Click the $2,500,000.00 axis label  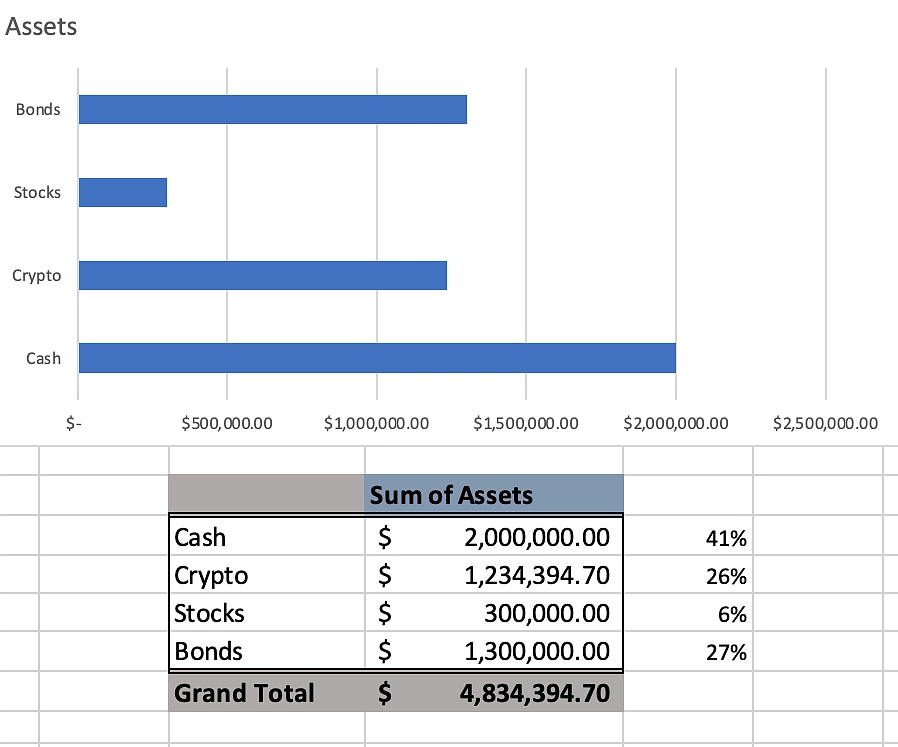(x=824, y=423)
